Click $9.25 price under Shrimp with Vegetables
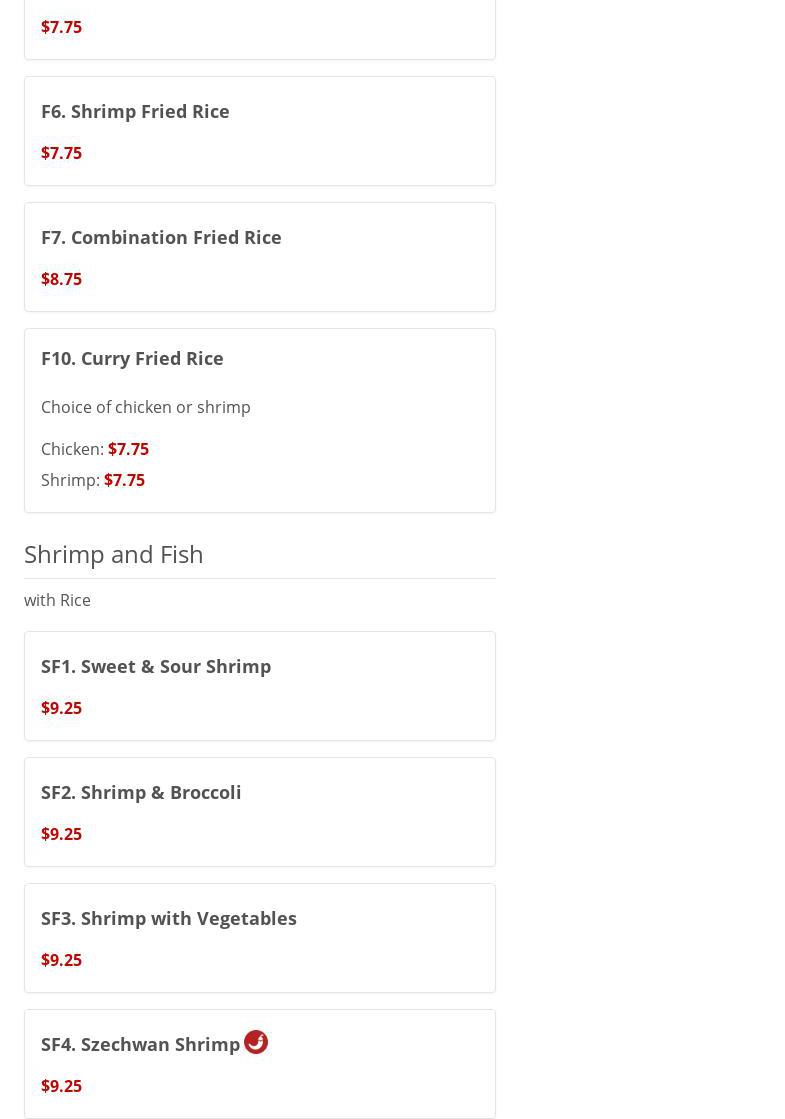Screen dimensions: 785x1119 tap(61, 960)
